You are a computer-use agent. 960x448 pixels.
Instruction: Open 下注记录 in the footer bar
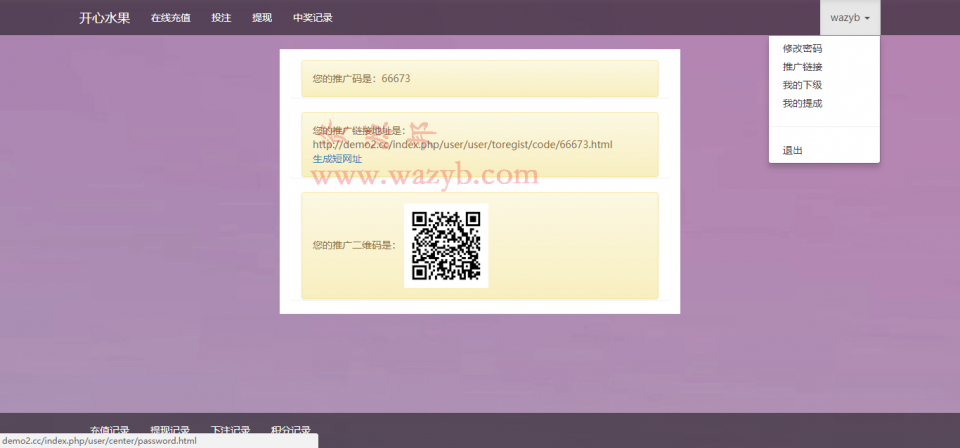tap(230, 430)
